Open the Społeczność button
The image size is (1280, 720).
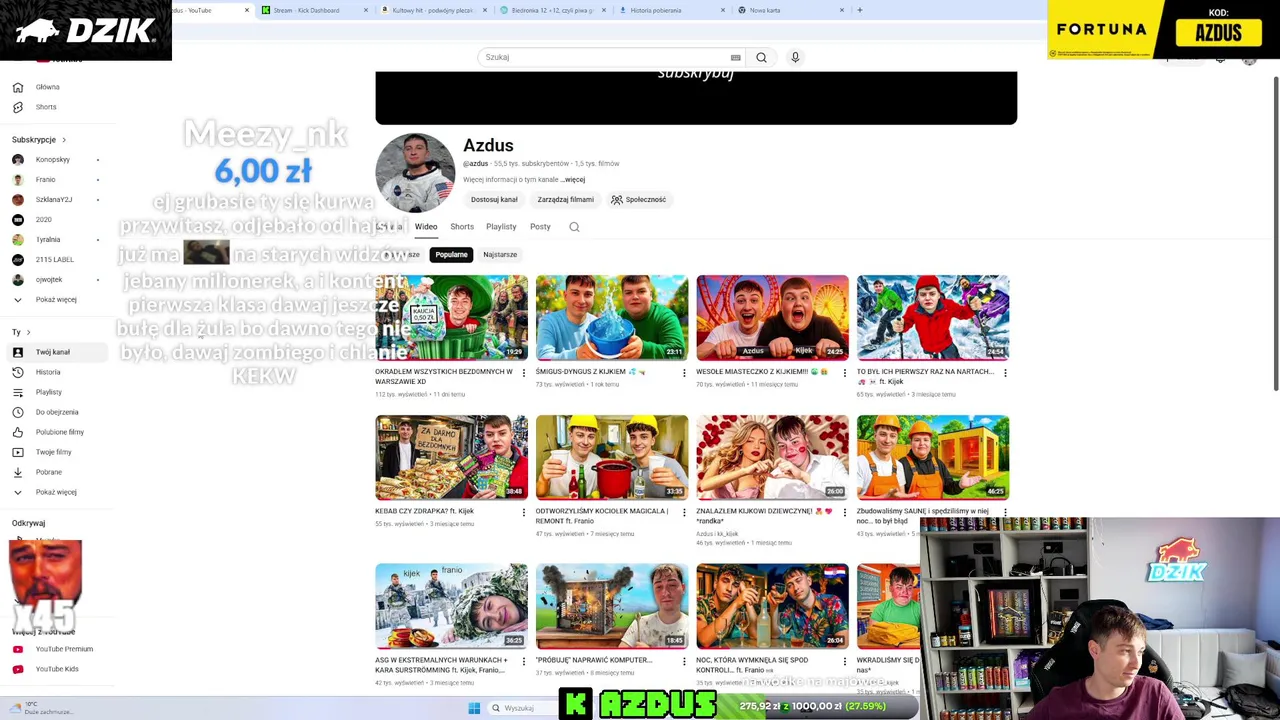638,200
